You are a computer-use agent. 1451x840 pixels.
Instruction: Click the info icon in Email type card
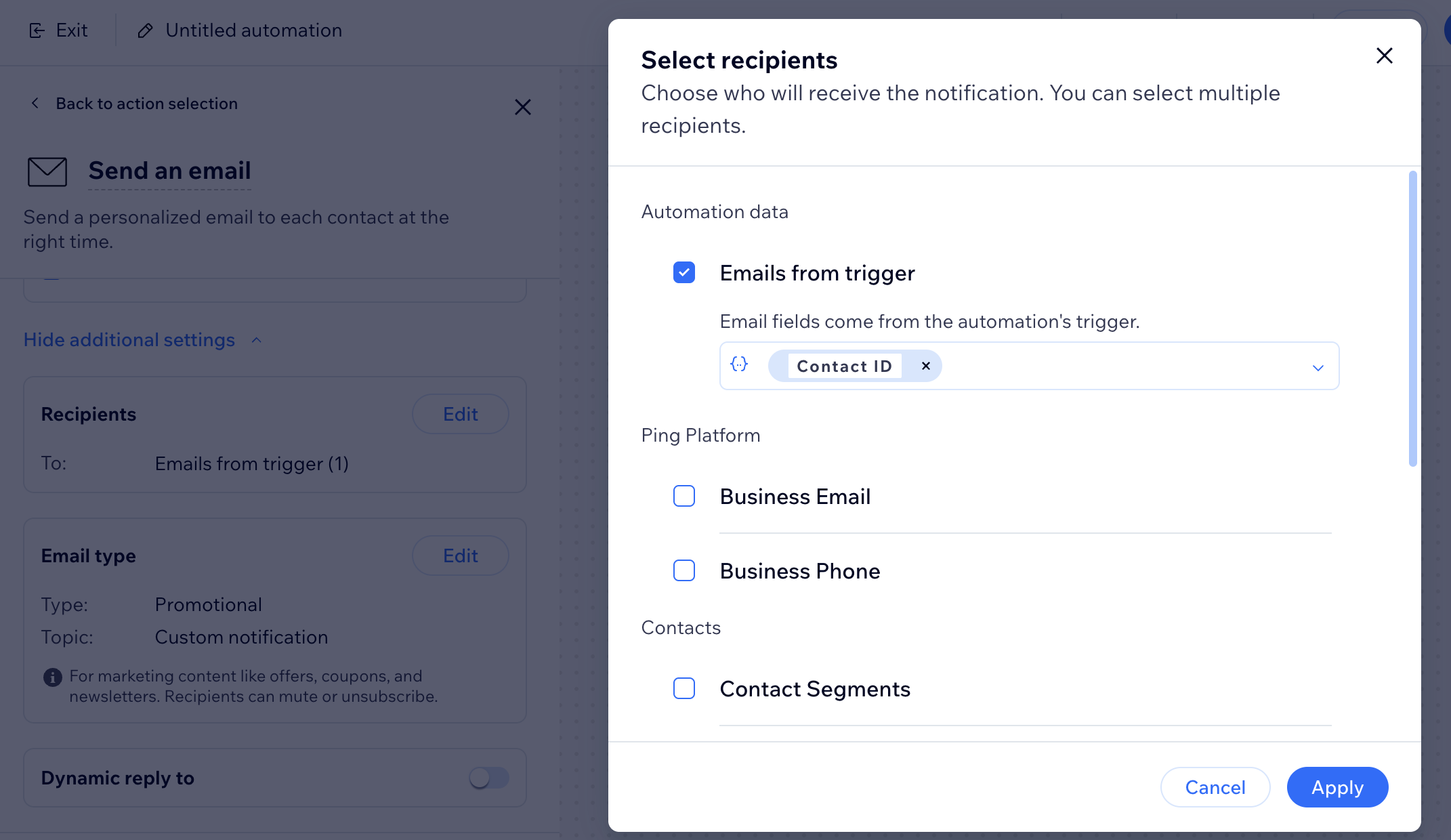point(52,677)
